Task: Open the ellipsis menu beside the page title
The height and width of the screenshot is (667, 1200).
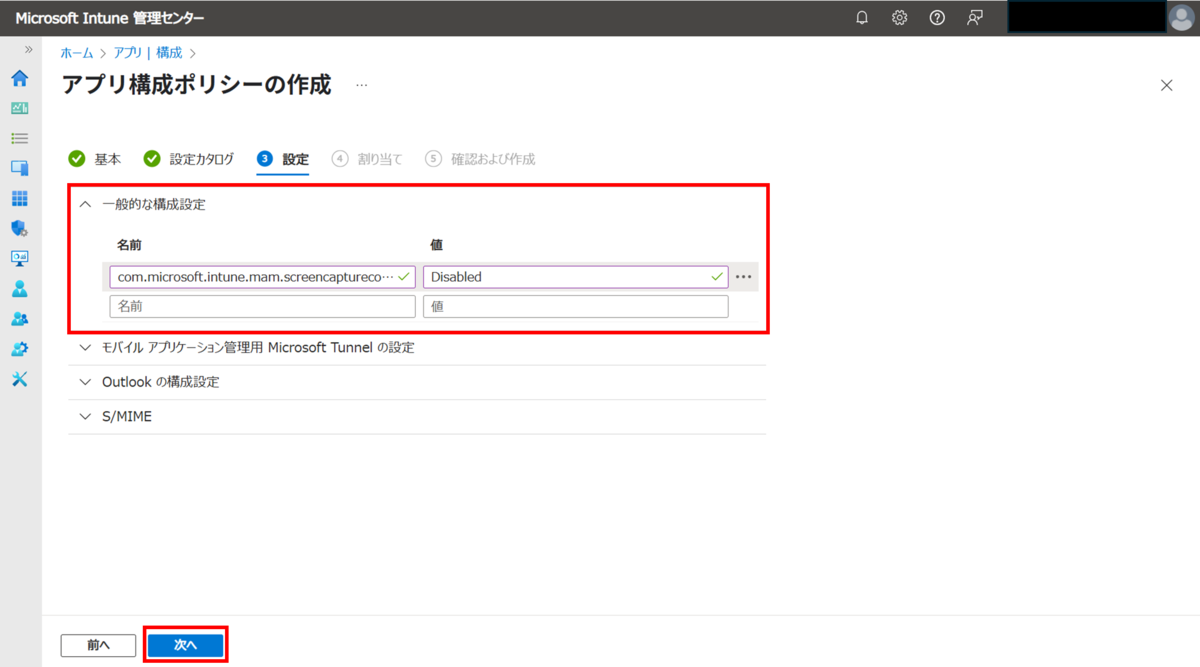Action: [x=362, y=86]
